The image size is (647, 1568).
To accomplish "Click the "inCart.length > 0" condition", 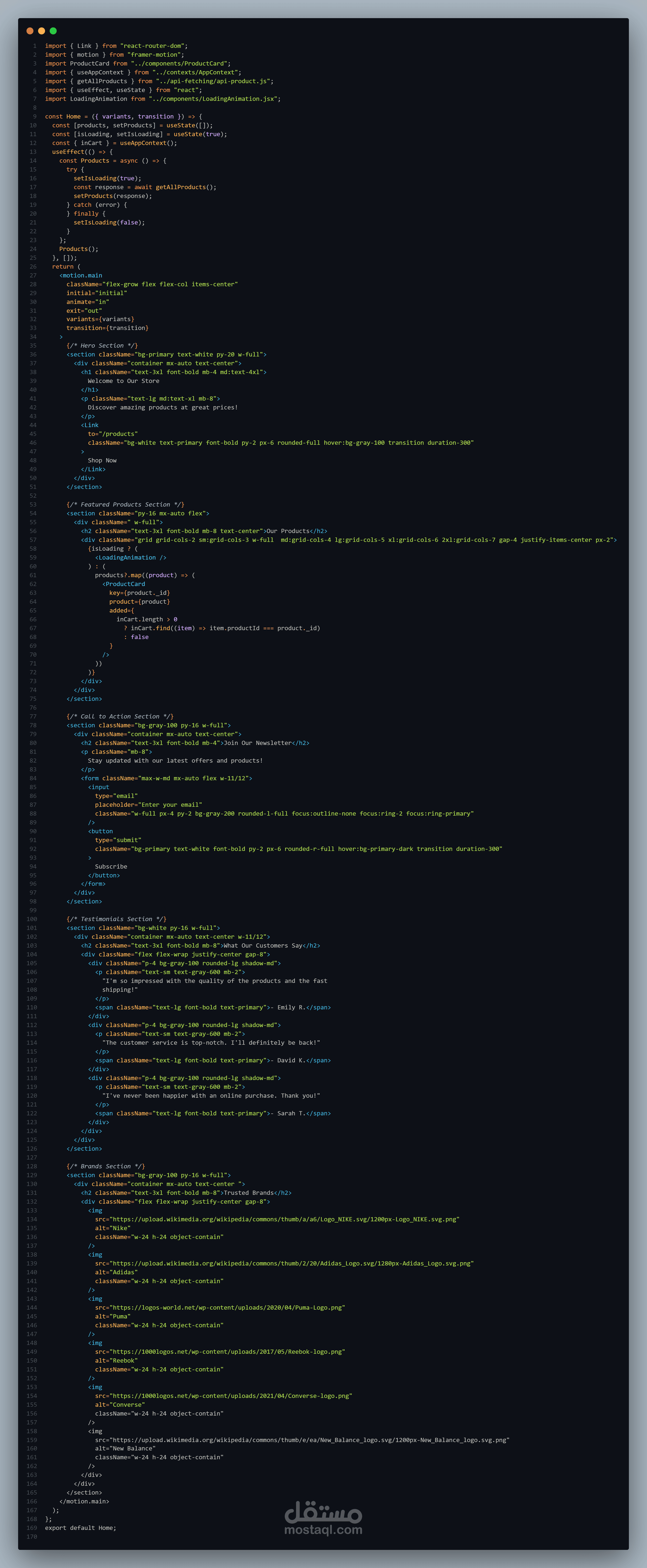I will [x=147, y=620].
